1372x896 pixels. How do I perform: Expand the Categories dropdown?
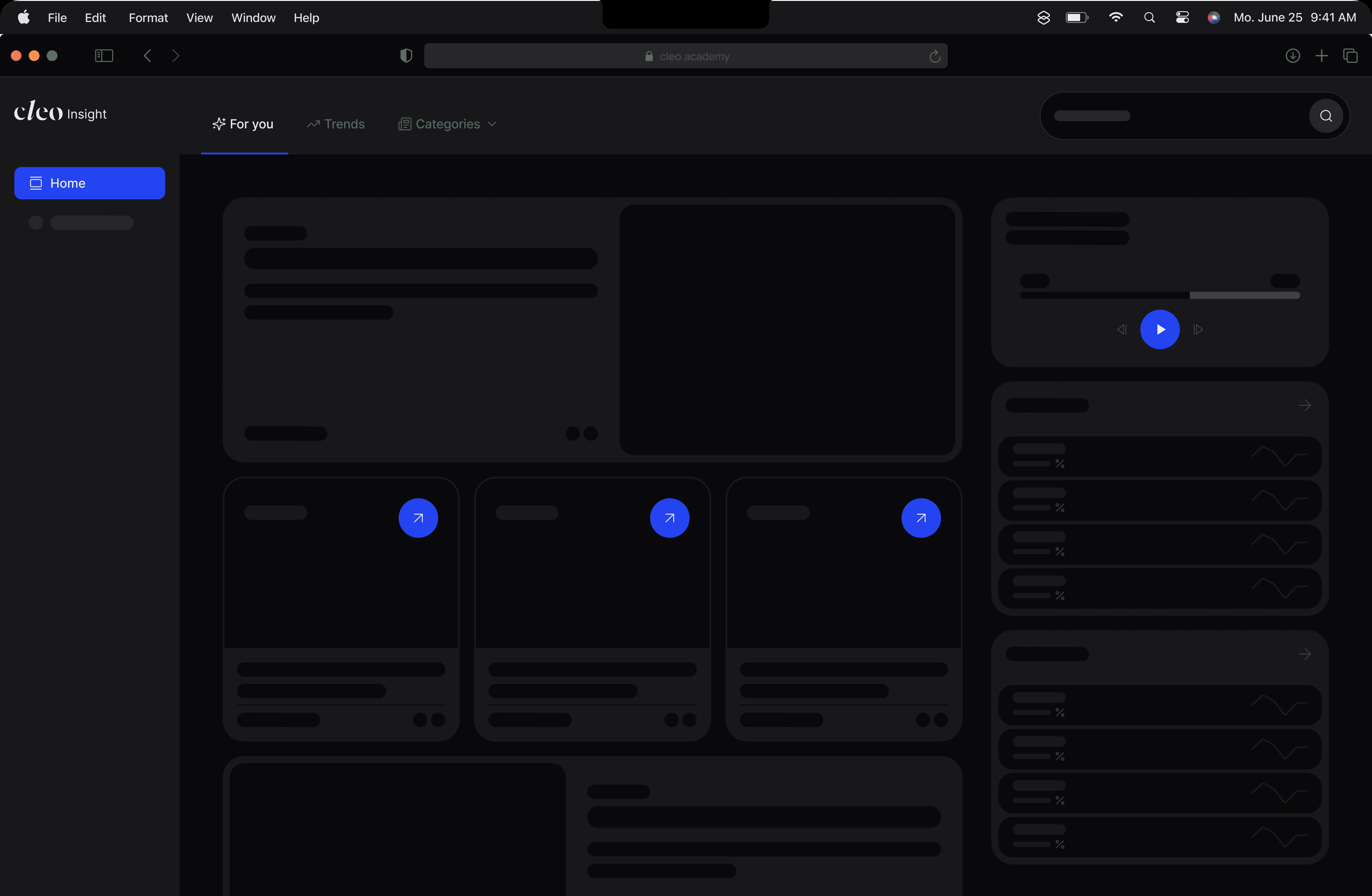tap(447, 124)
